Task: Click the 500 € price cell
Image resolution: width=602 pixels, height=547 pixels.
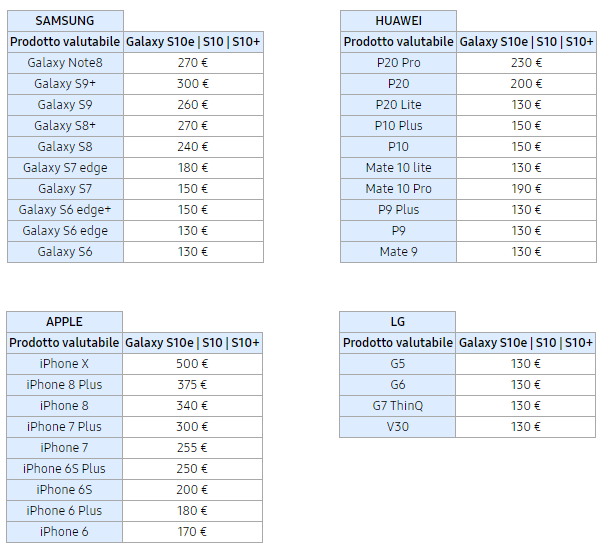Action: [193, 364]
